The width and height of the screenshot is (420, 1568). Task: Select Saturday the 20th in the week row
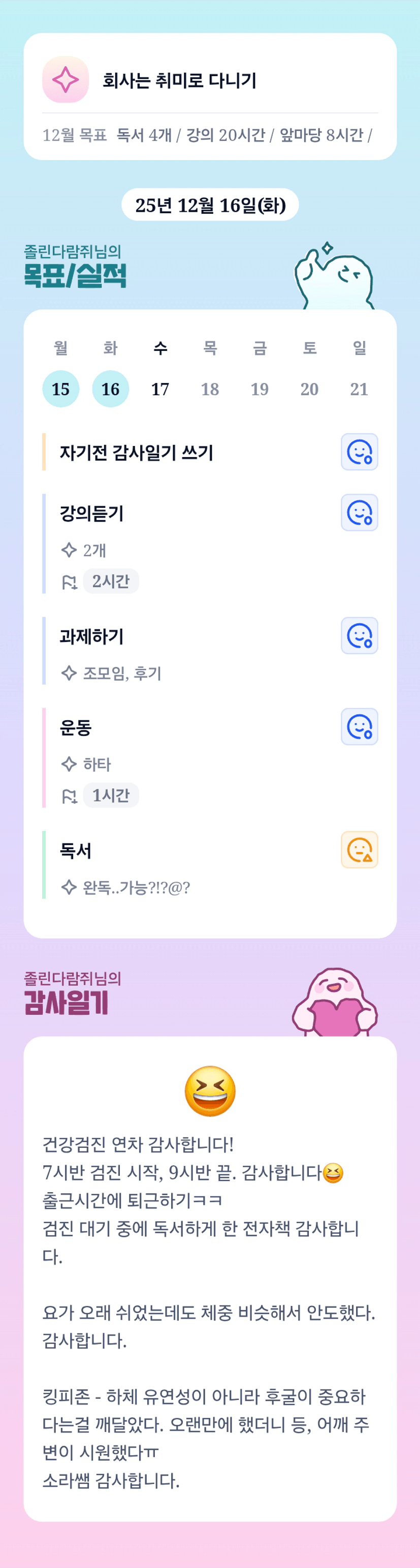coord(309,389)
